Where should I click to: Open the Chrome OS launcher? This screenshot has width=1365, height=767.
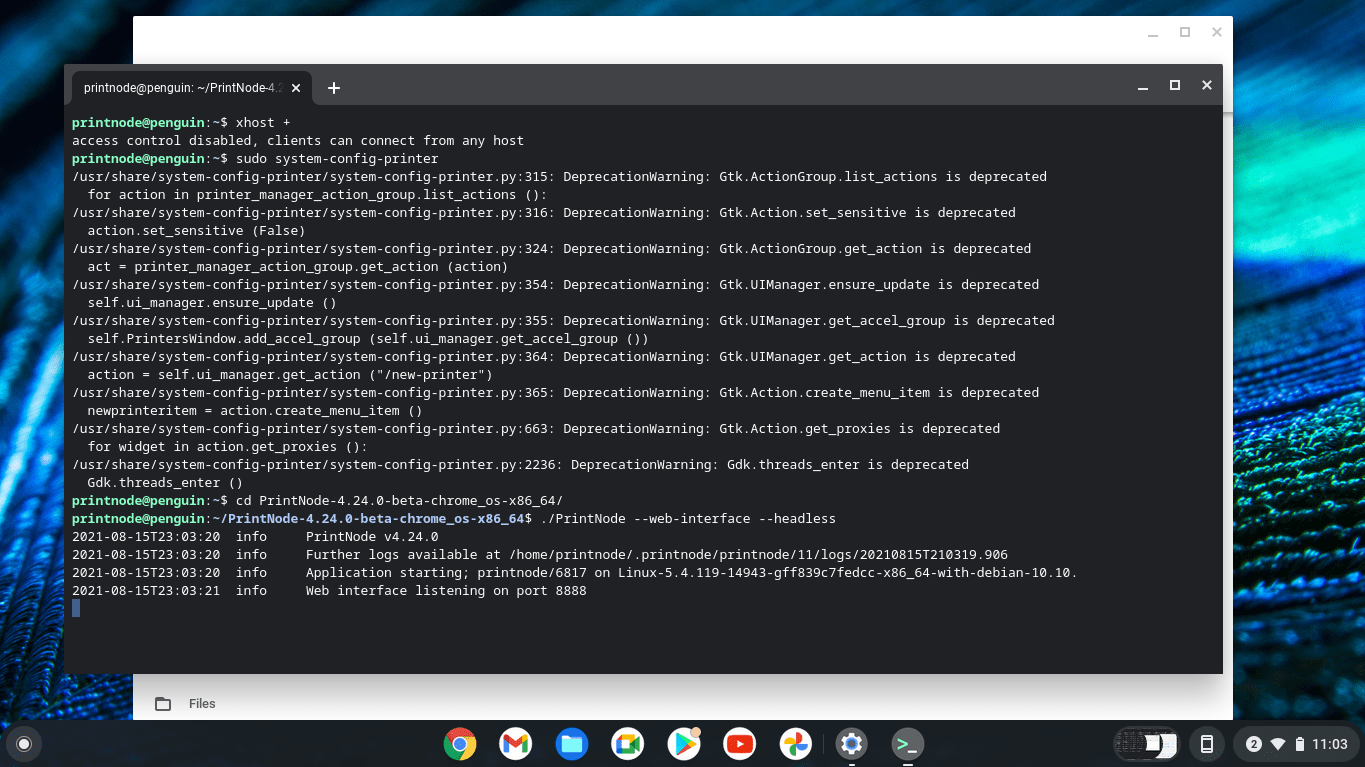tap(24, 744)
